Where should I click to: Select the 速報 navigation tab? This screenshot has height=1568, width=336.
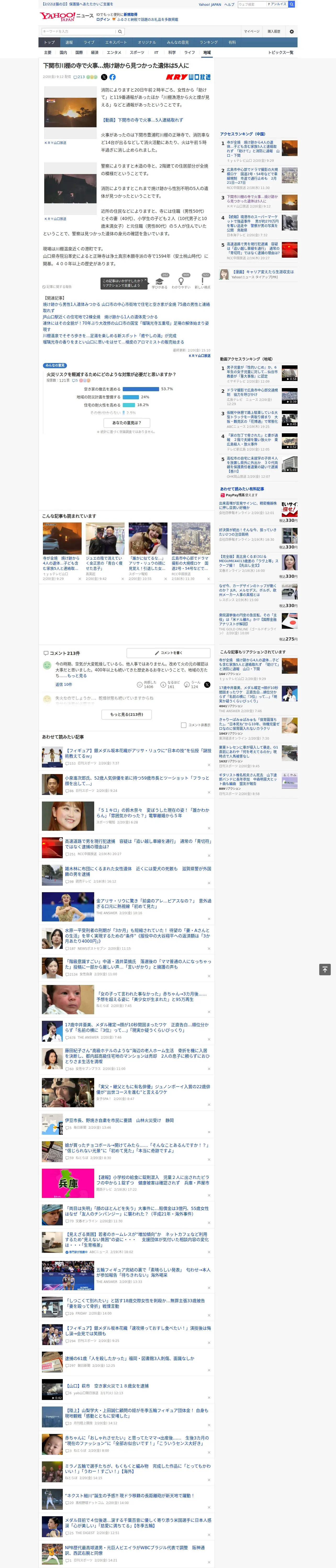pos(69,43)
